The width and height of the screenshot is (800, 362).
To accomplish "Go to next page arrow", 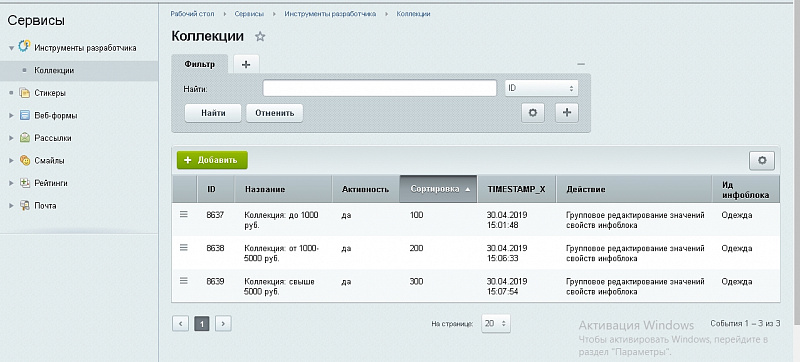I will coord(223,323).
